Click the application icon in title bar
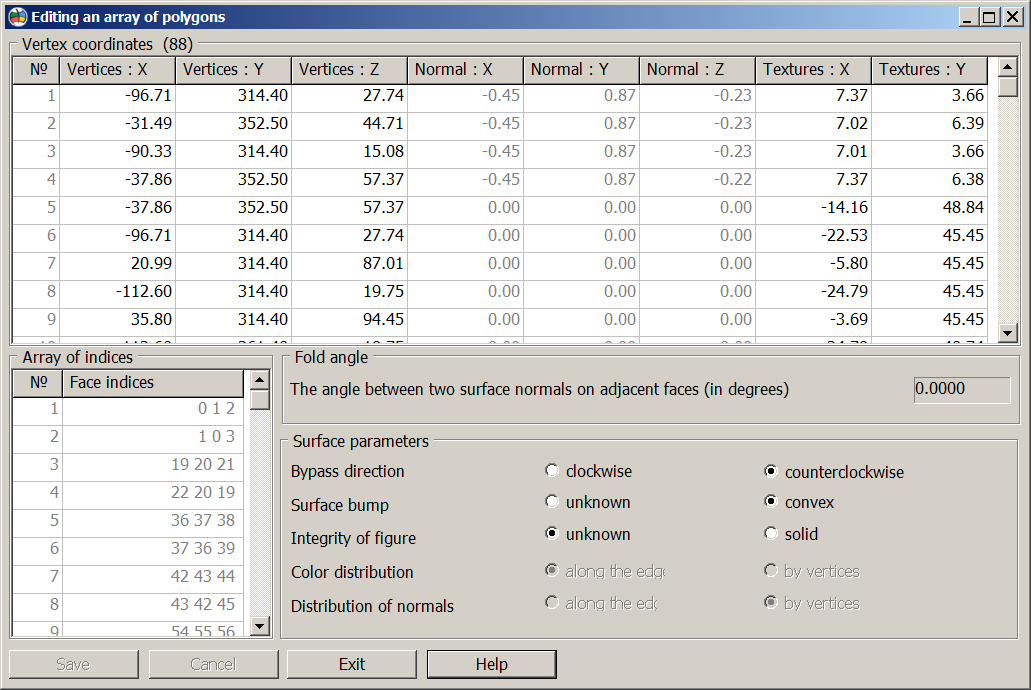The image size is (1031, 690). point(17,17)
